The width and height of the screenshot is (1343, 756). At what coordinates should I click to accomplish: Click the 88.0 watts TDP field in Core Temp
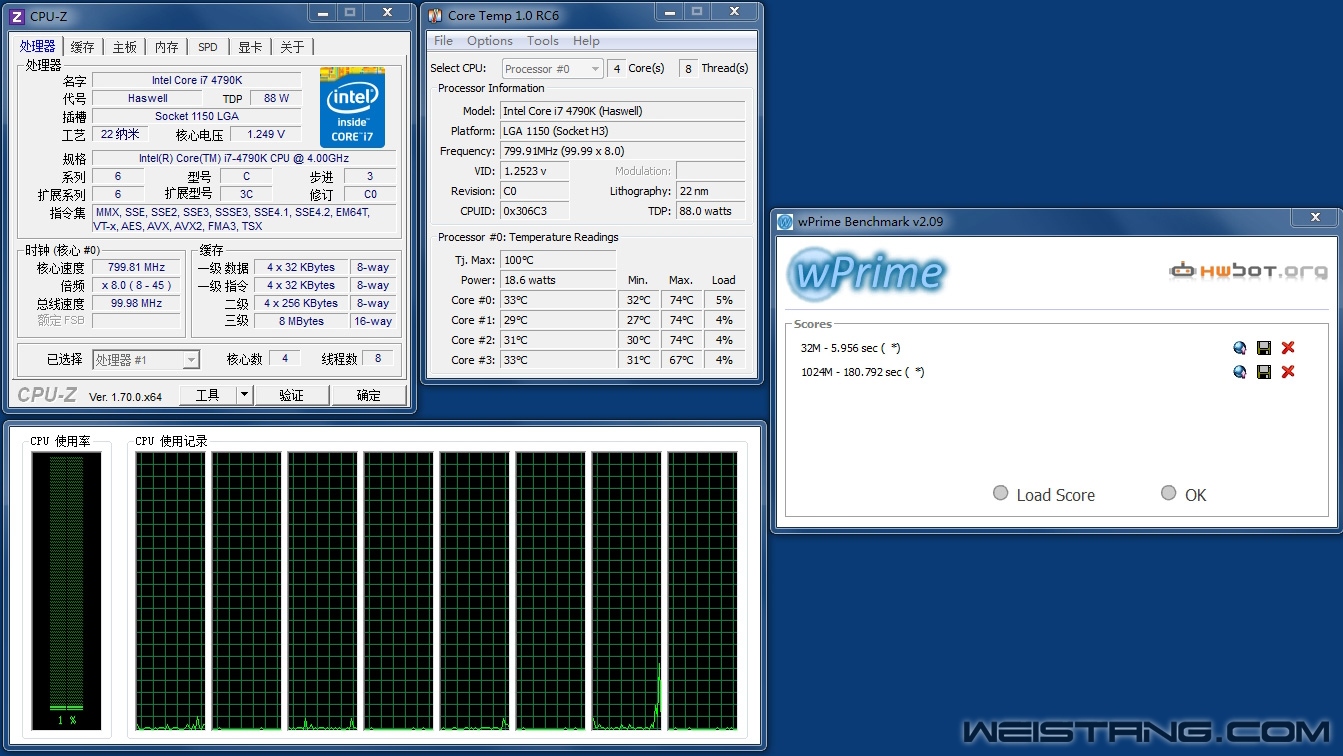coord(710,211)
